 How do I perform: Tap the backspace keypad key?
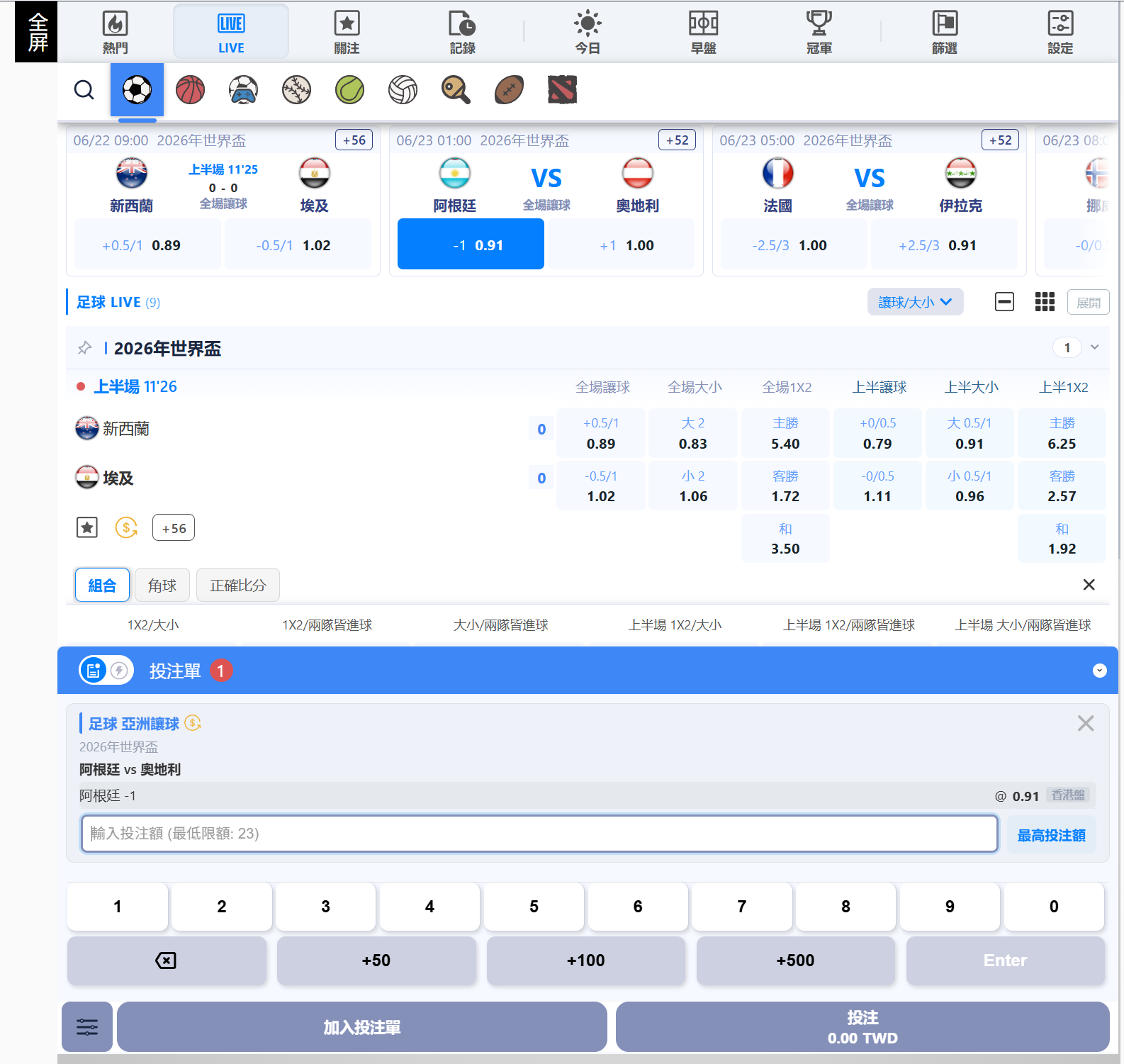pyautogui.click(x=167, y=960)
